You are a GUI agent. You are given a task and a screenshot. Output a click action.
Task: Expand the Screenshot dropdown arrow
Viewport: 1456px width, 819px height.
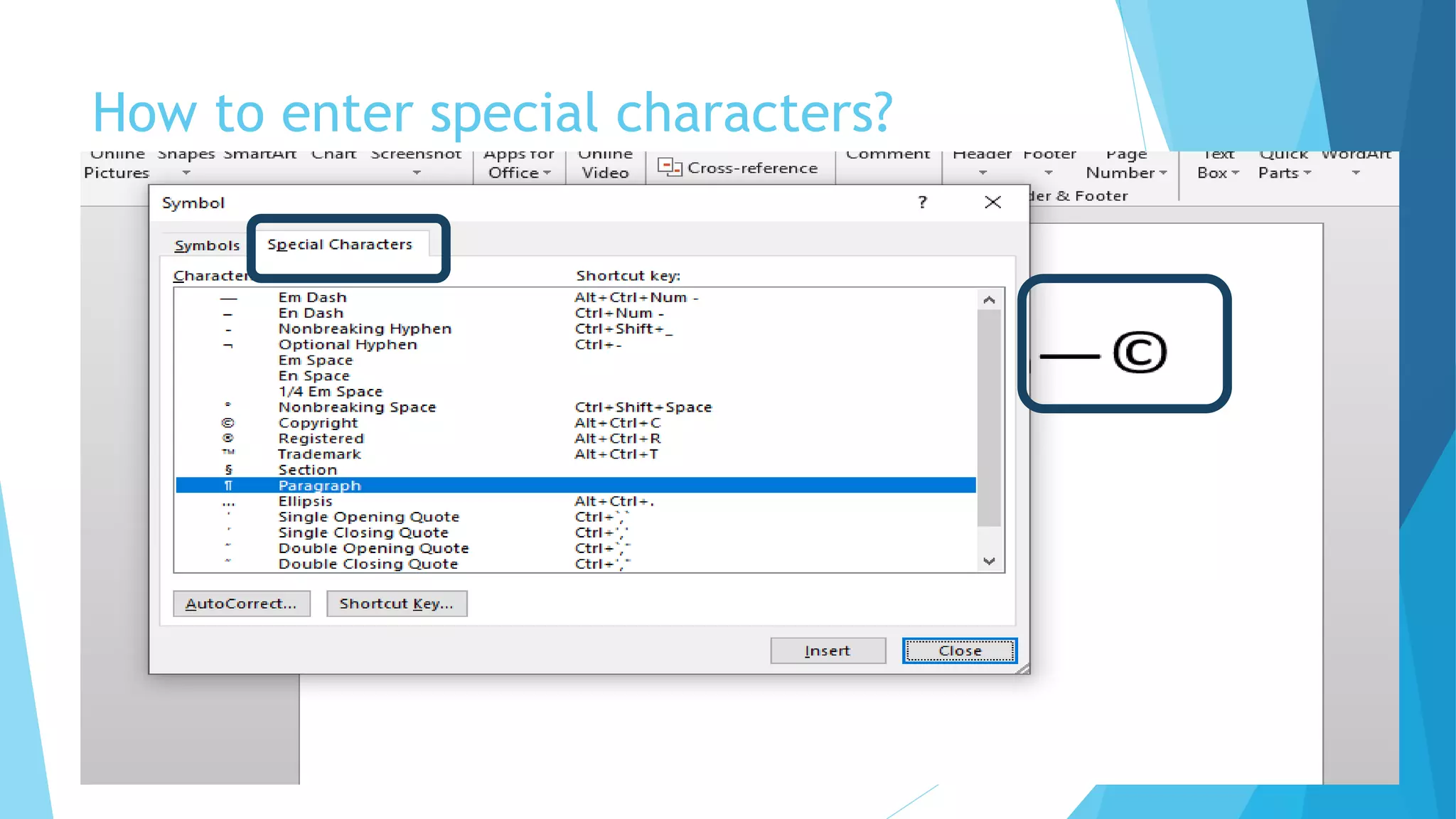(x=417, y=173)
